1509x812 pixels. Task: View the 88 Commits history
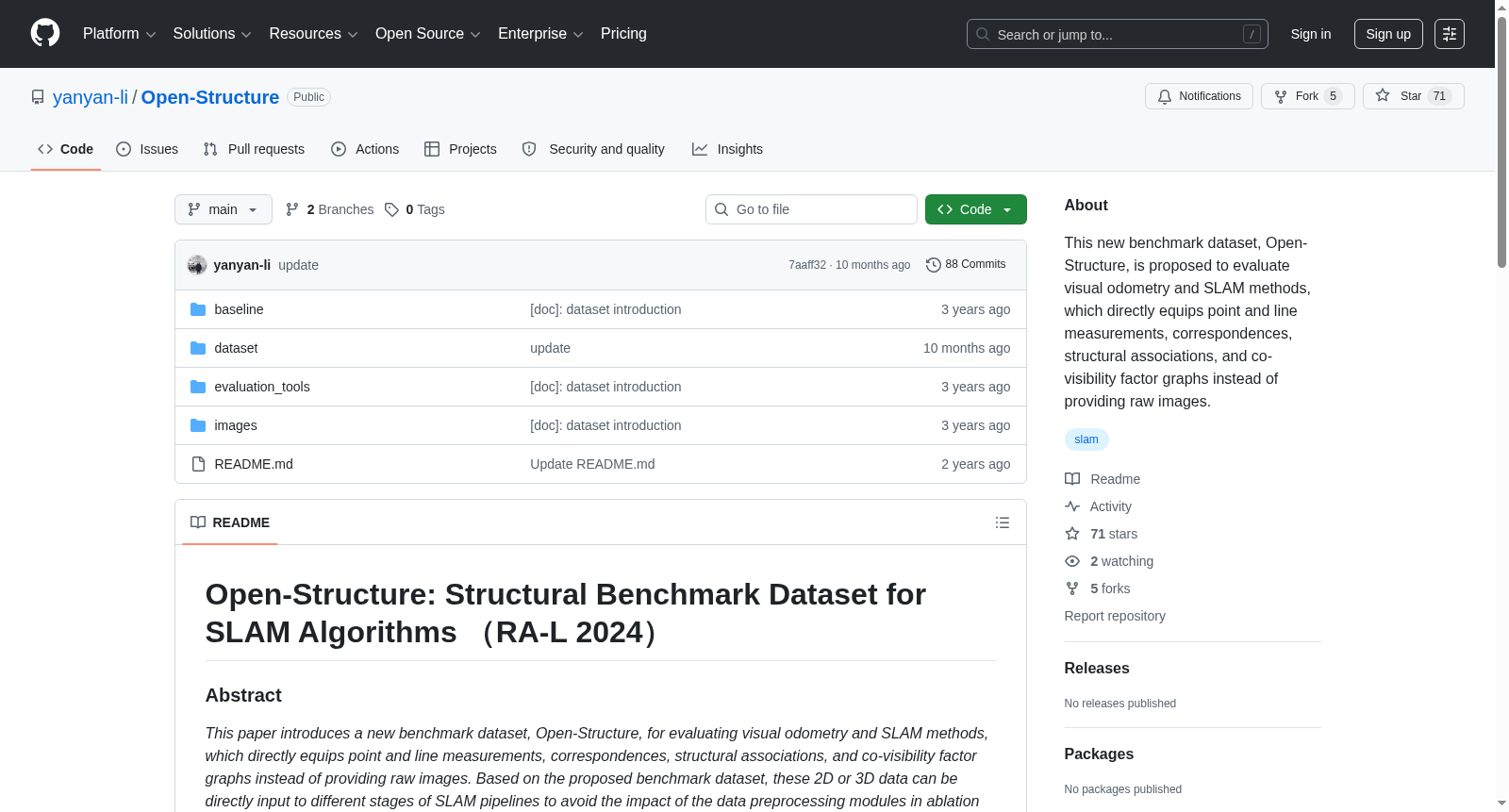[966, 265]
